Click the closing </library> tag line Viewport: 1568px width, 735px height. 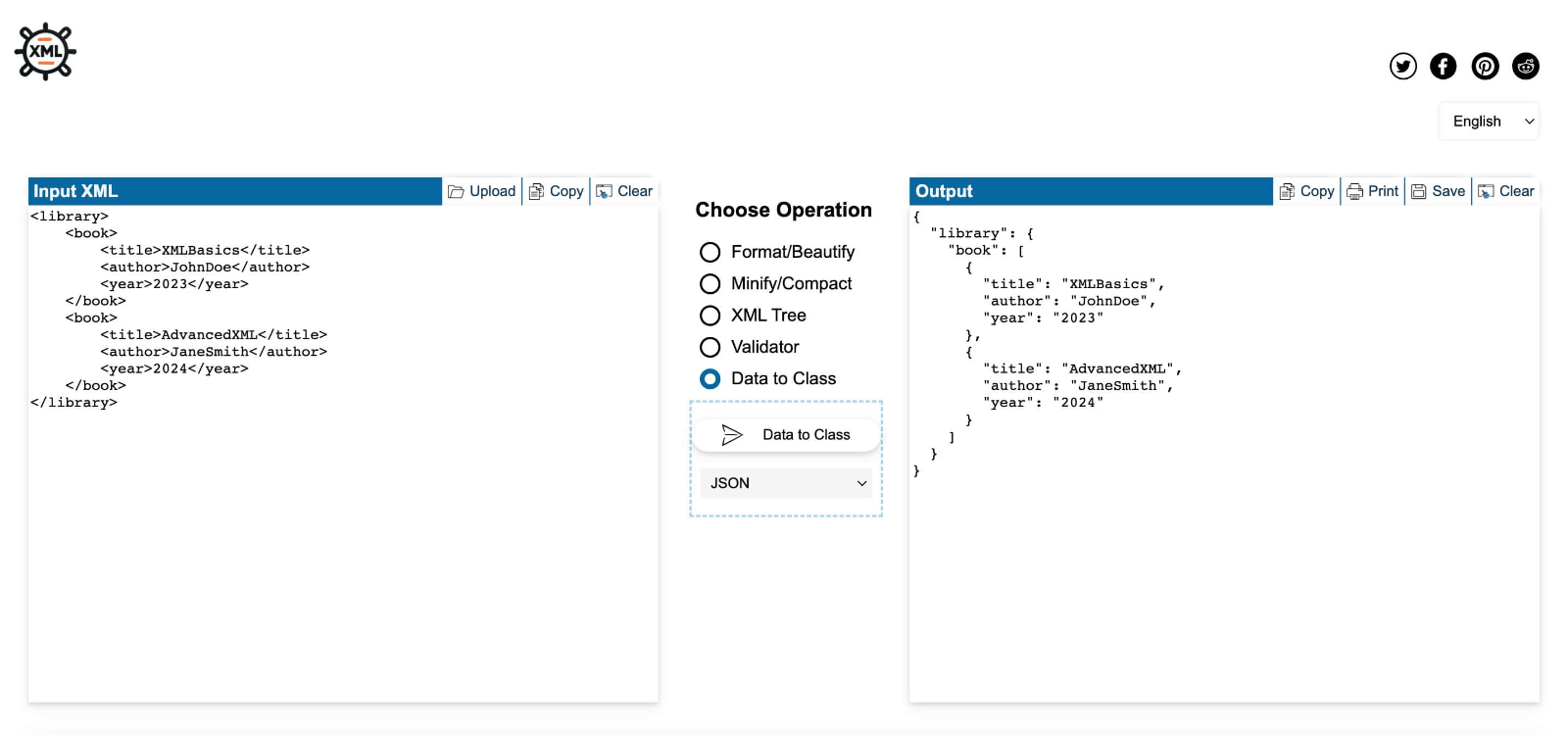pyautogui.click(x=73, y=403)
